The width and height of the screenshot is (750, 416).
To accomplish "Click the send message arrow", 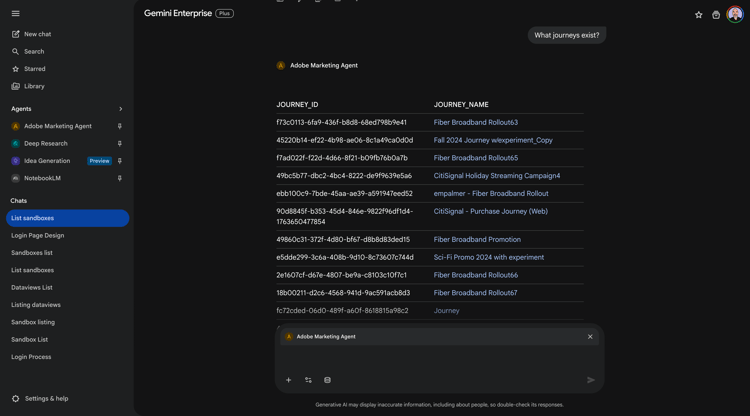I will [591, 380].
